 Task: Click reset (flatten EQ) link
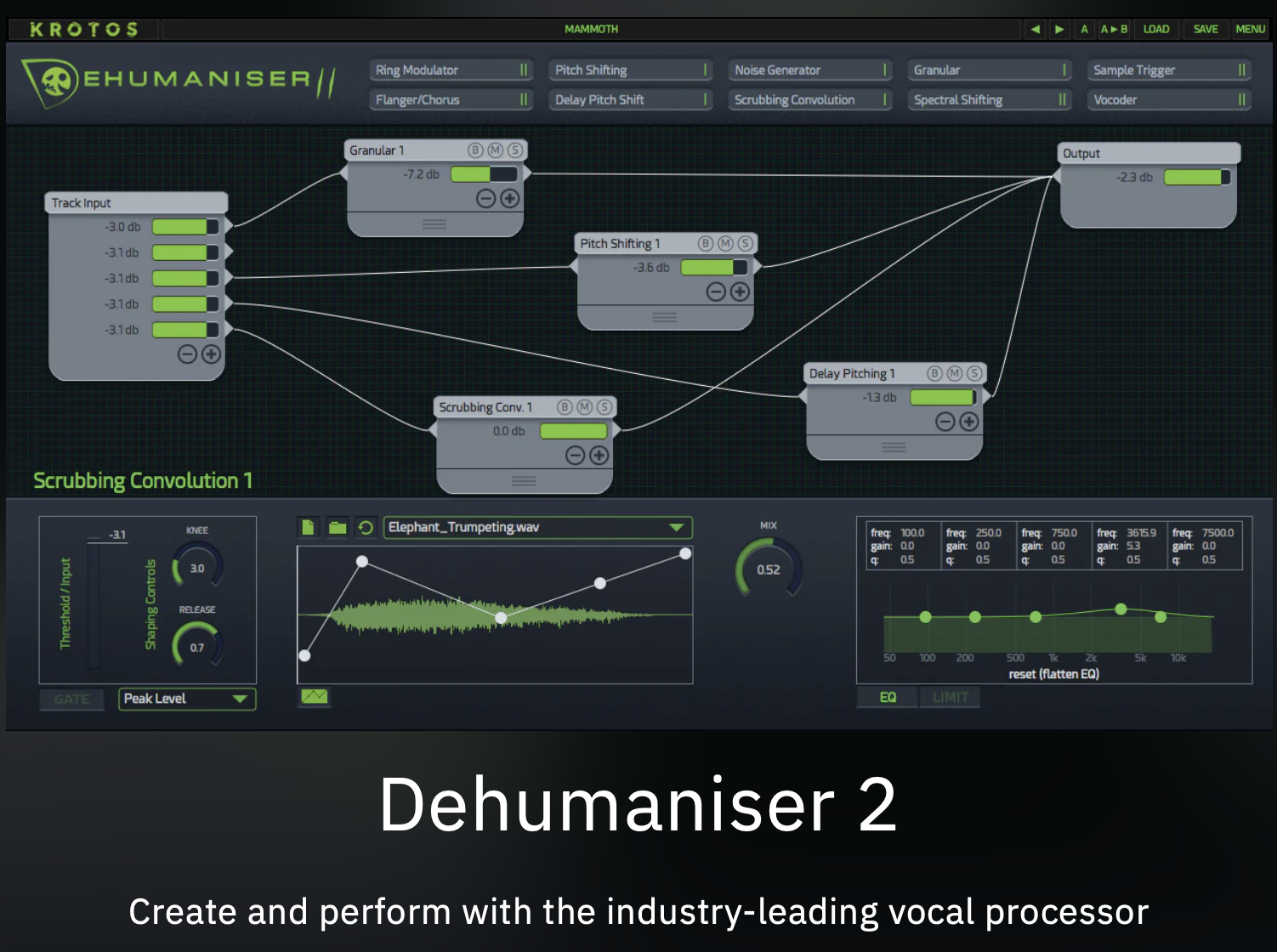point(1053,674)
